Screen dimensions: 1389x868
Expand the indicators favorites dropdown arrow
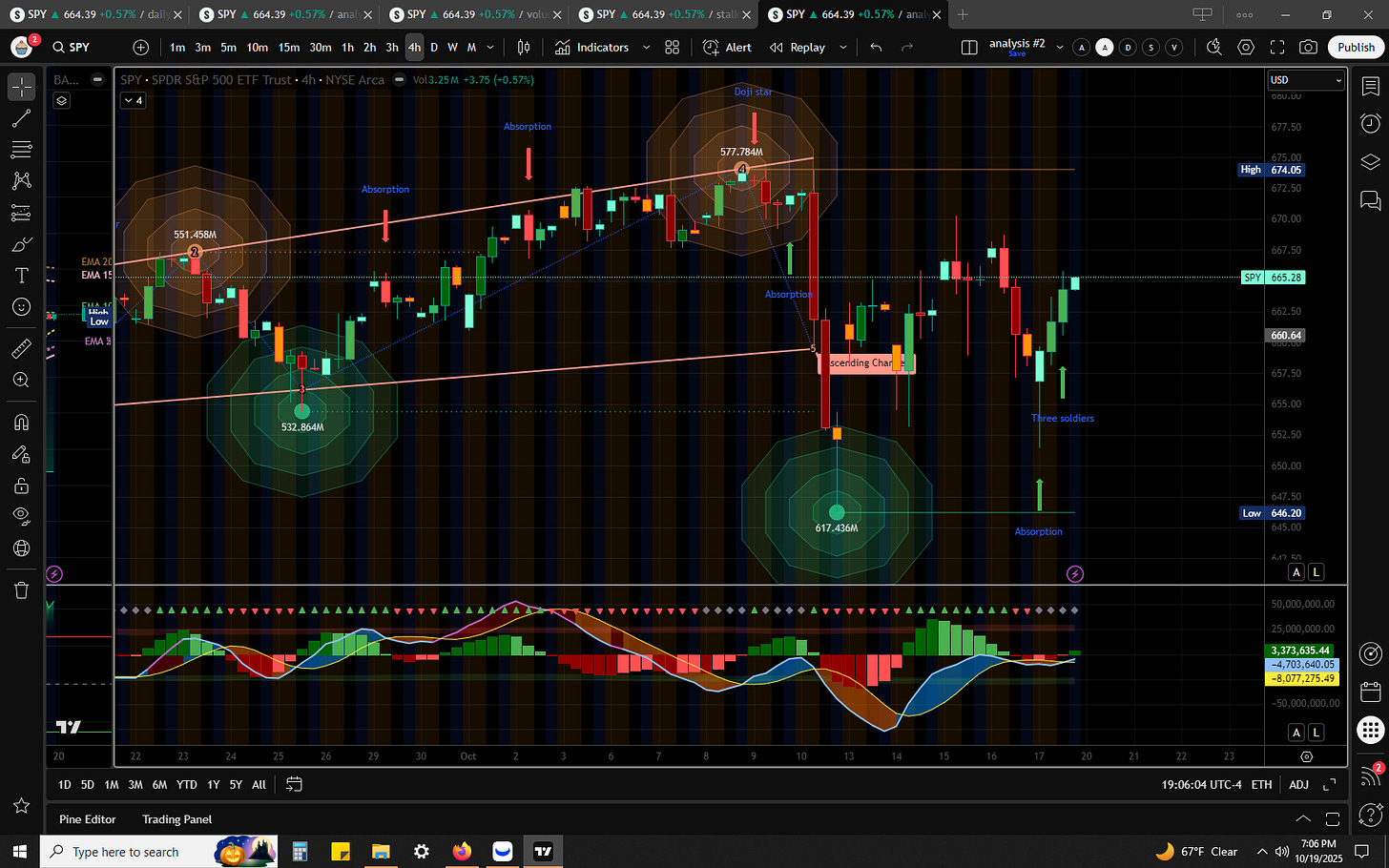(646, 47)
